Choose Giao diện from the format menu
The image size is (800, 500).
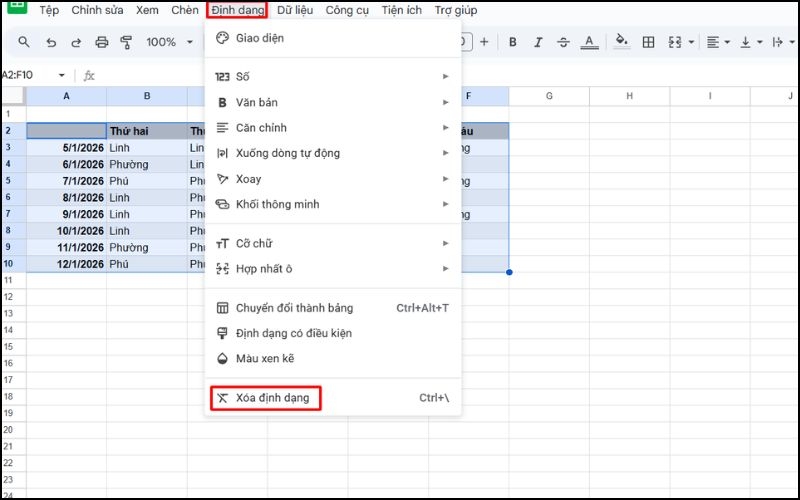pyautogui.click(x=333, y=38)
